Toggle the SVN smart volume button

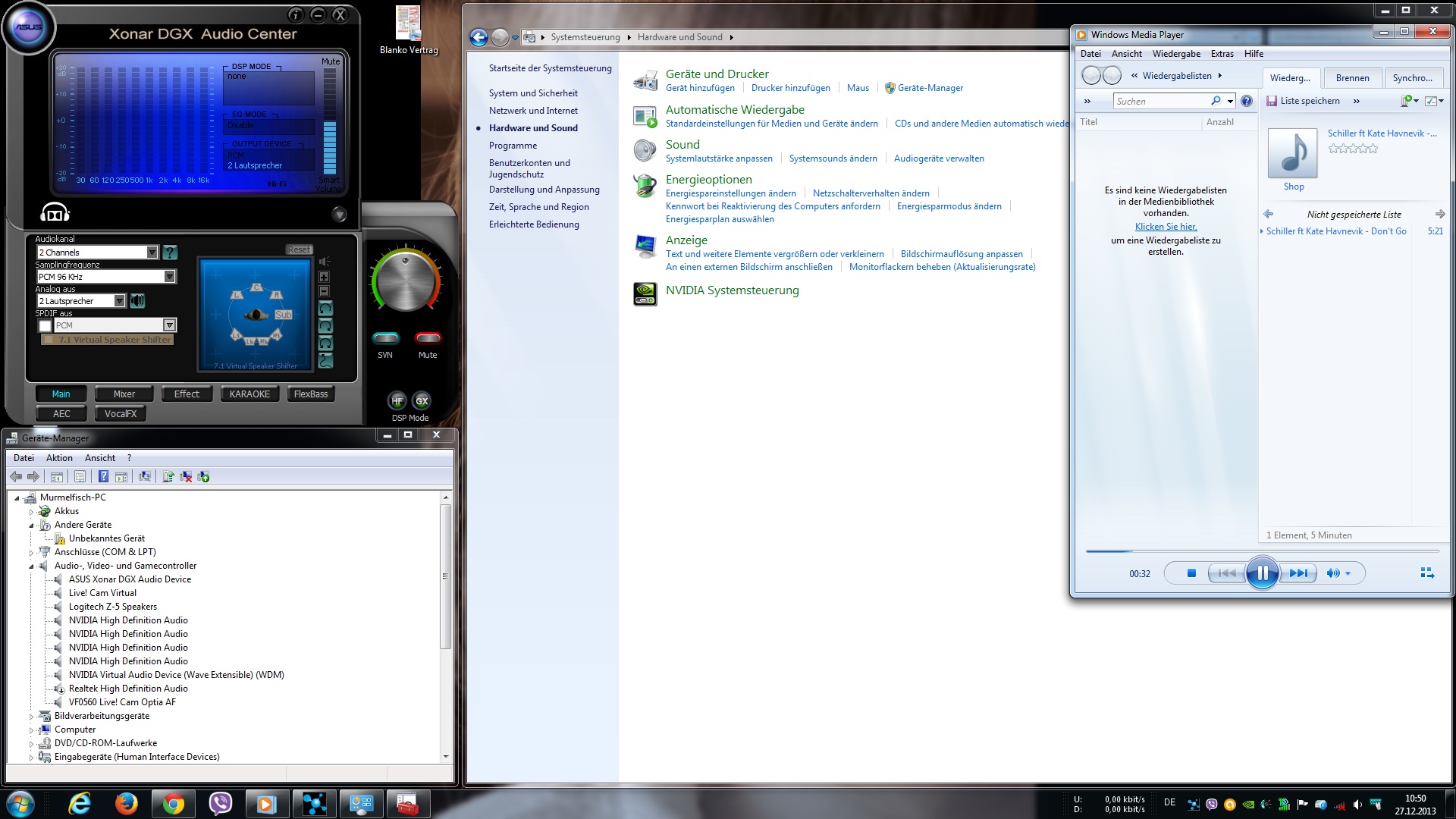coord(385,338)
